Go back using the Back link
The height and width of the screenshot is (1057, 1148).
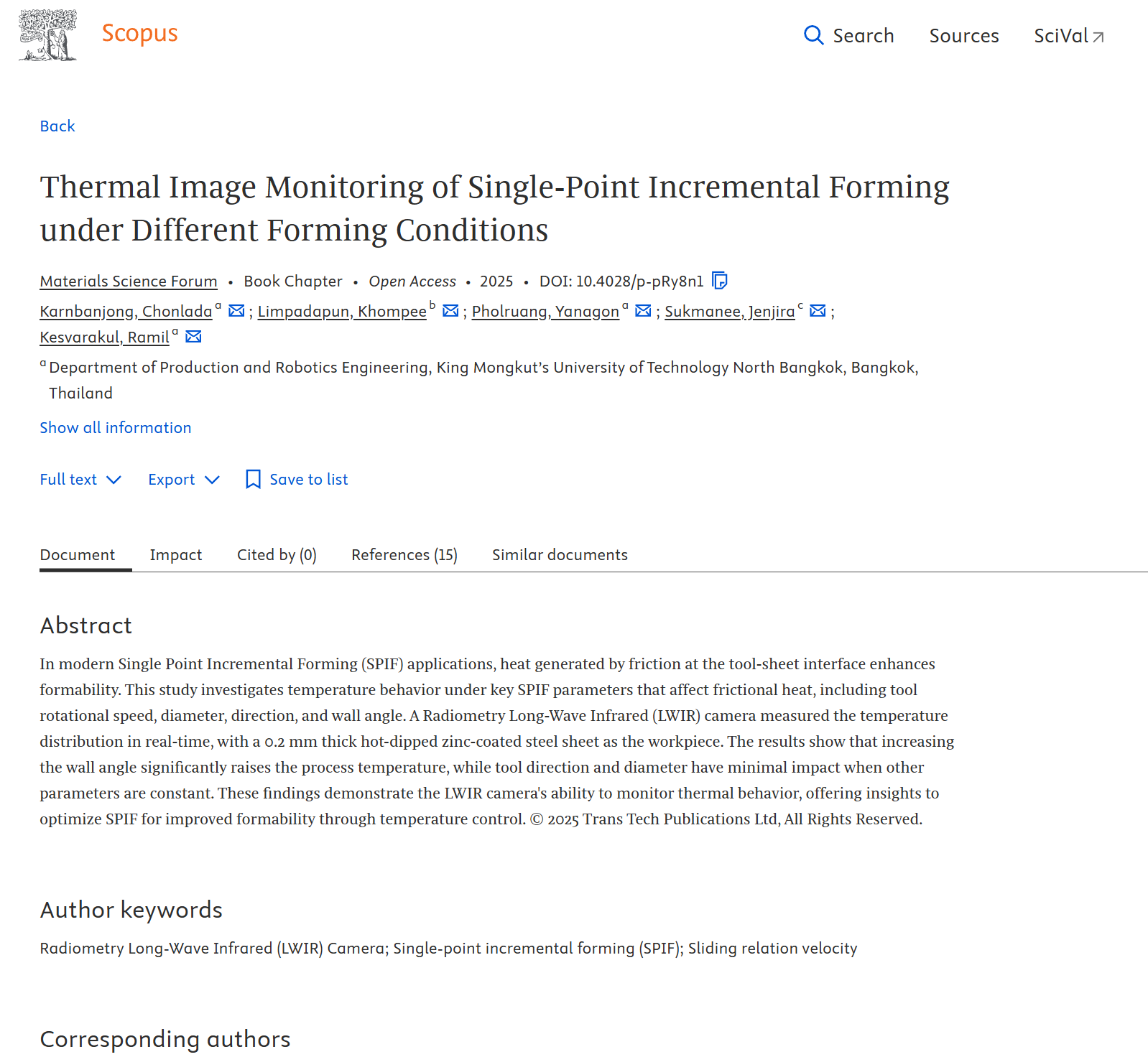tap(57, 126)
